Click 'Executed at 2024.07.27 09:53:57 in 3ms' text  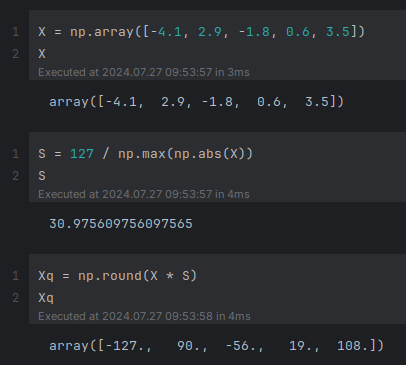click(x=144, y=72)
